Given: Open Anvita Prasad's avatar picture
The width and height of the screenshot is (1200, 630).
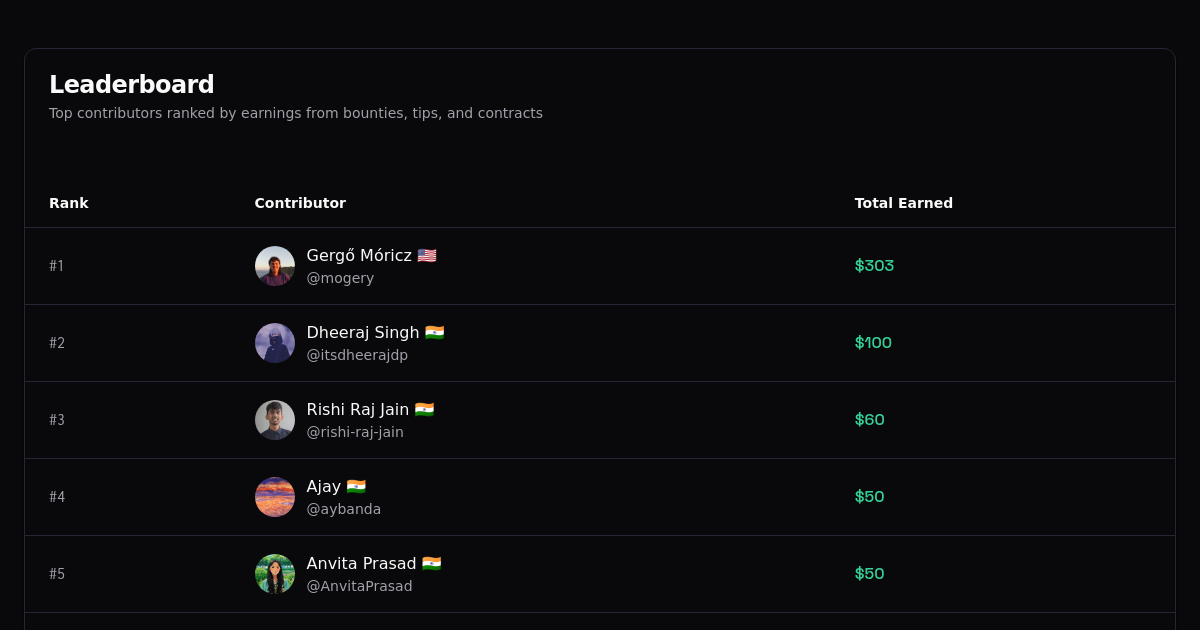Looking at the screenshot, I should point(275,574).
